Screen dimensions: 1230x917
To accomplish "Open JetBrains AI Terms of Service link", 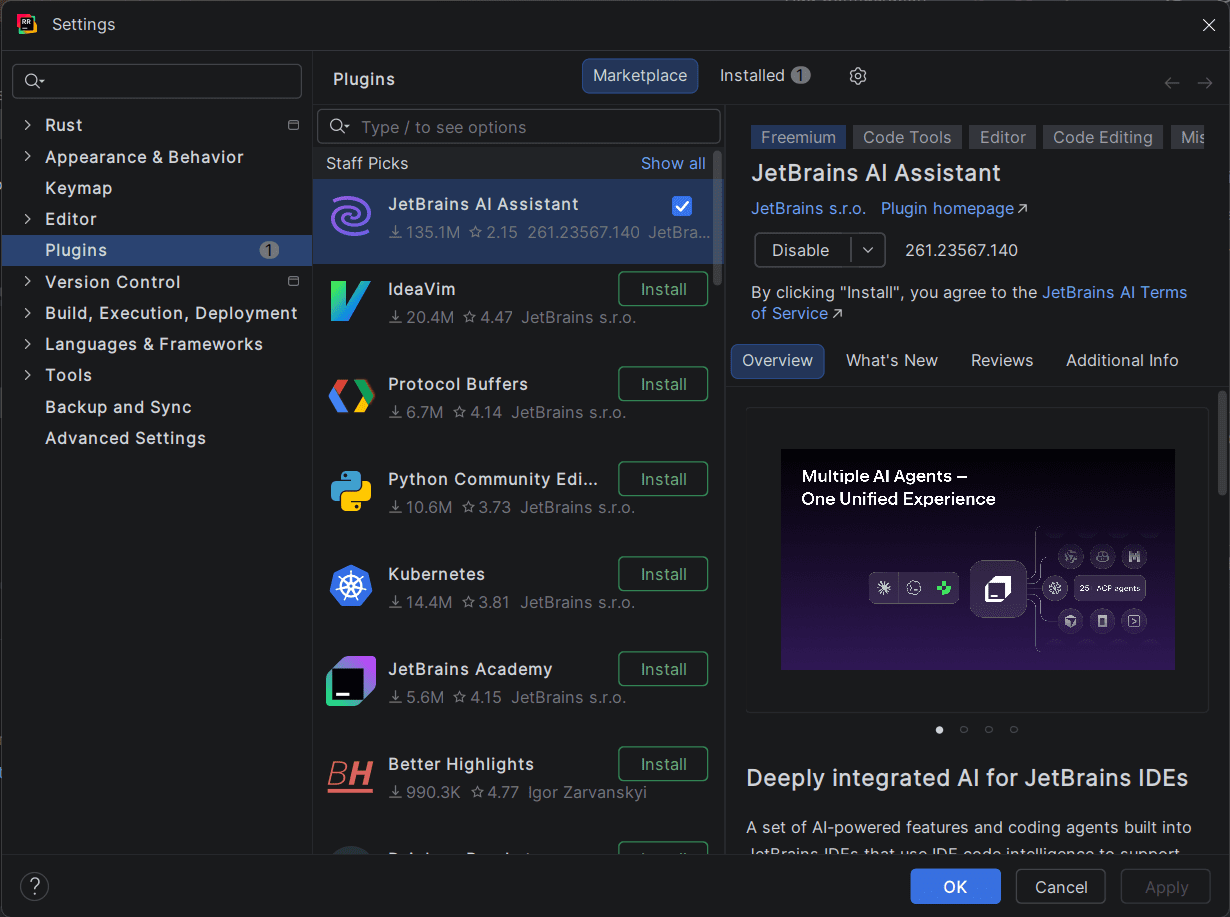I will (968, 303).
